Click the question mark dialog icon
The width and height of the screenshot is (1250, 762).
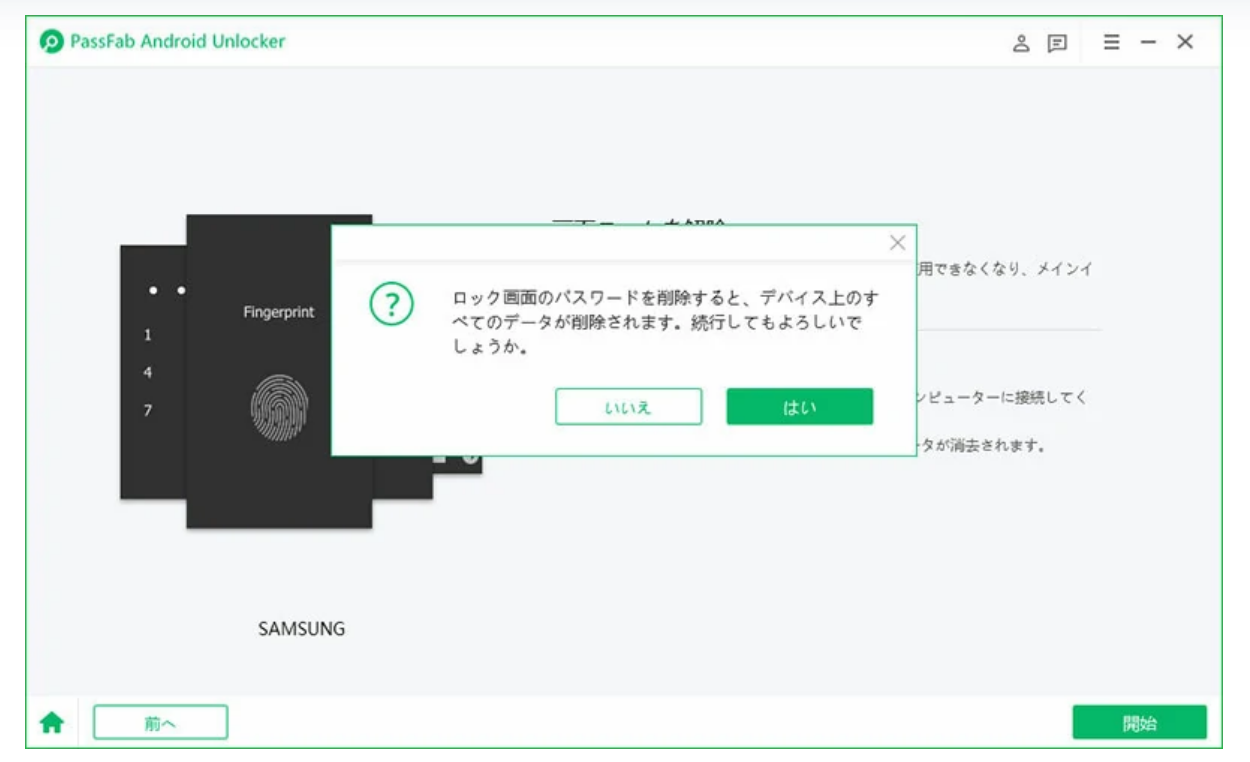click(x=391, y=304)
